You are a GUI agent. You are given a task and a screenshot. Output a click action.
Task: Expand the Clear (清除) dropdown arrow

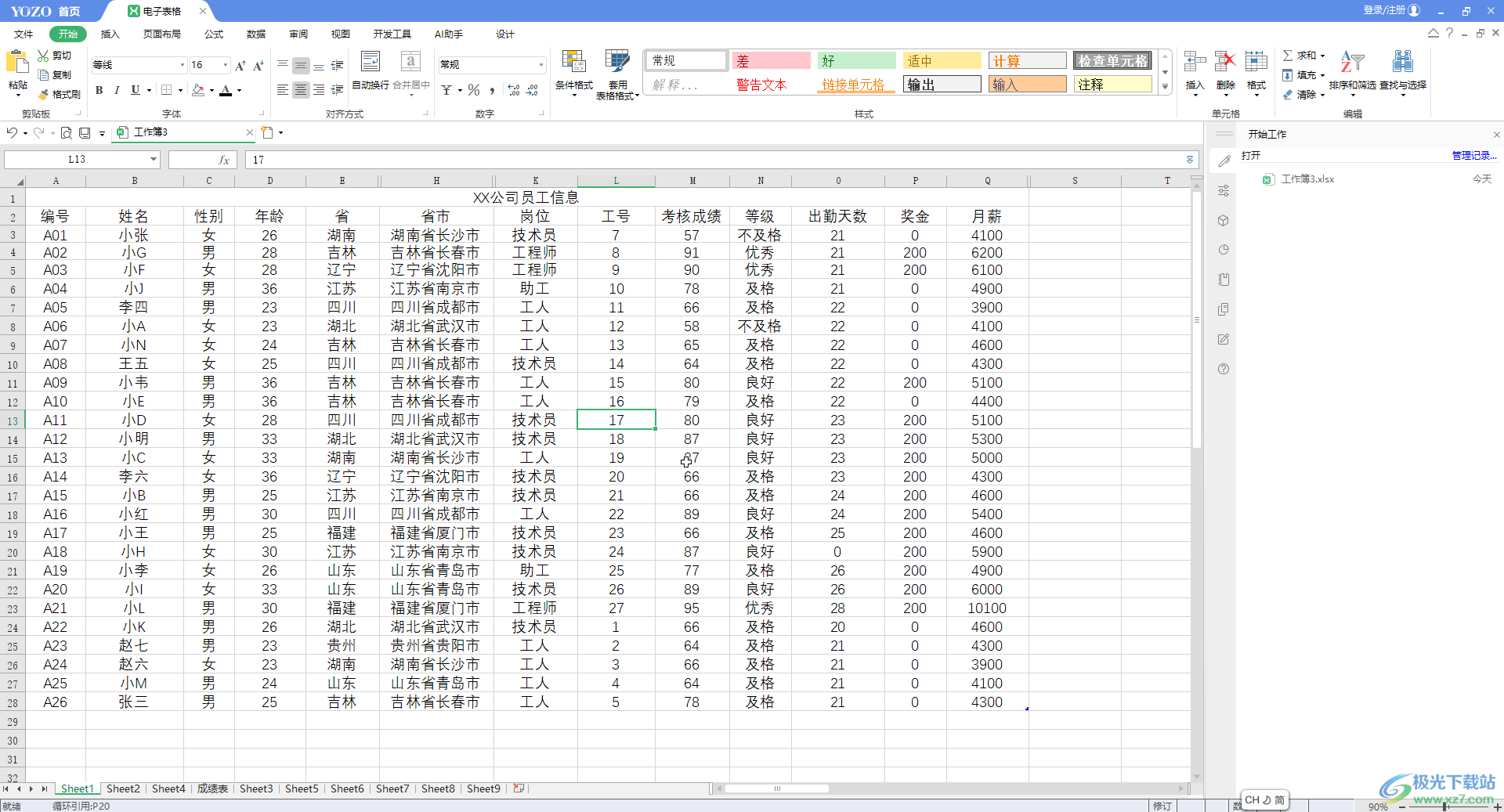point(1322,95)
